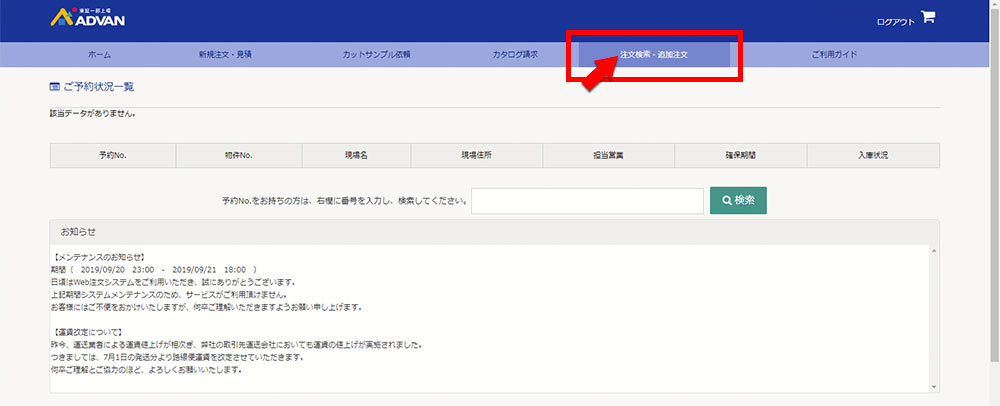The width and height of the screenshot is (1000, 406).
Task: Select カットサンプル依頼 in navigation
Action: [x=376, y=54]
